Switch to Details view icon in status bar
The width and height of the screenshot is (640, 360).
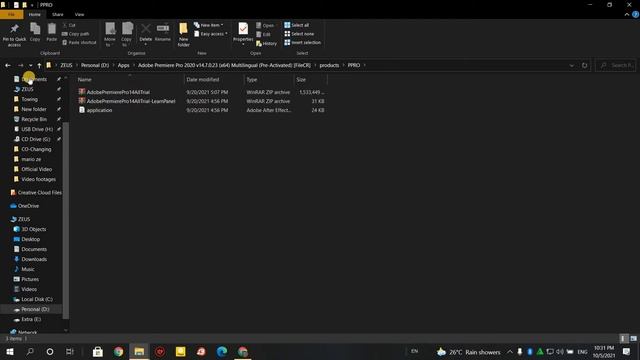(623, 339)
